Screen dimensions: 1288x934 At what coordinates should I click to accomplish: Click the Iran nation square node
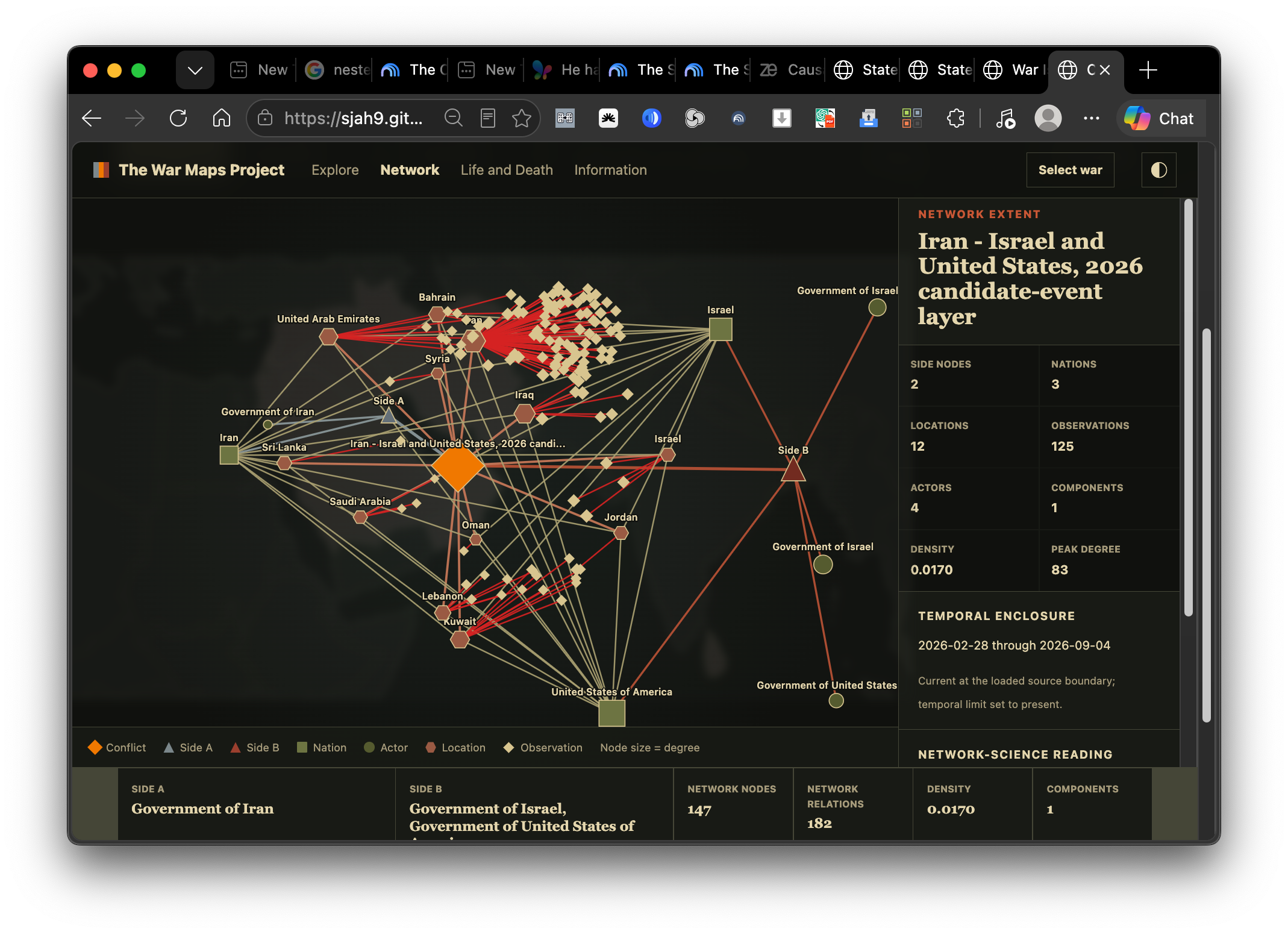pyautogui.click(x=229, y=456)
